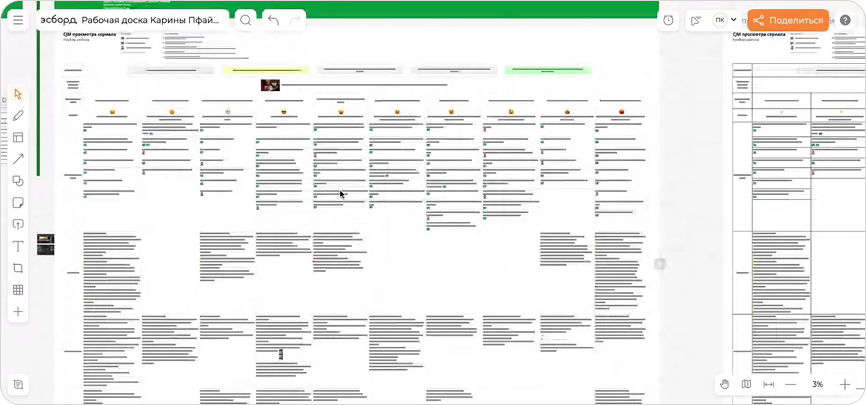Select the cursor pointer tool
The height and width of the screenshot is (405, 866).
[x=18, y=94]
